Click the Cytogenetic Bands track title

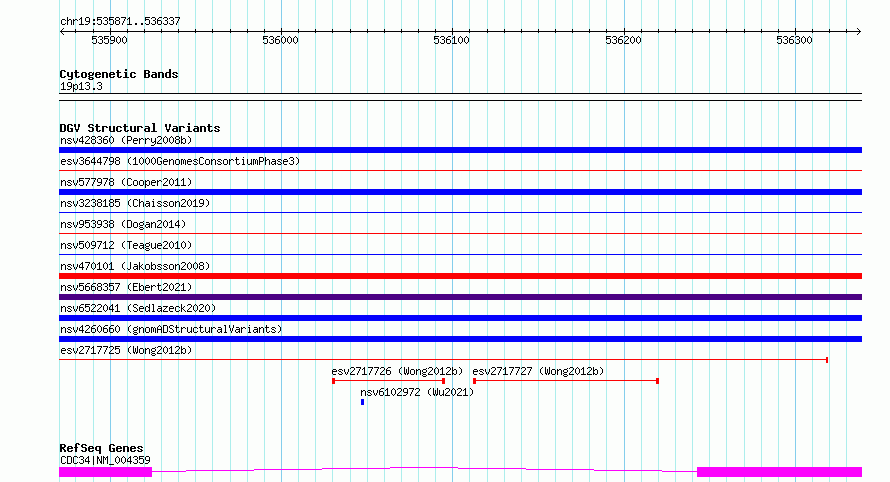pyautogui.click(x=119, y=74)
